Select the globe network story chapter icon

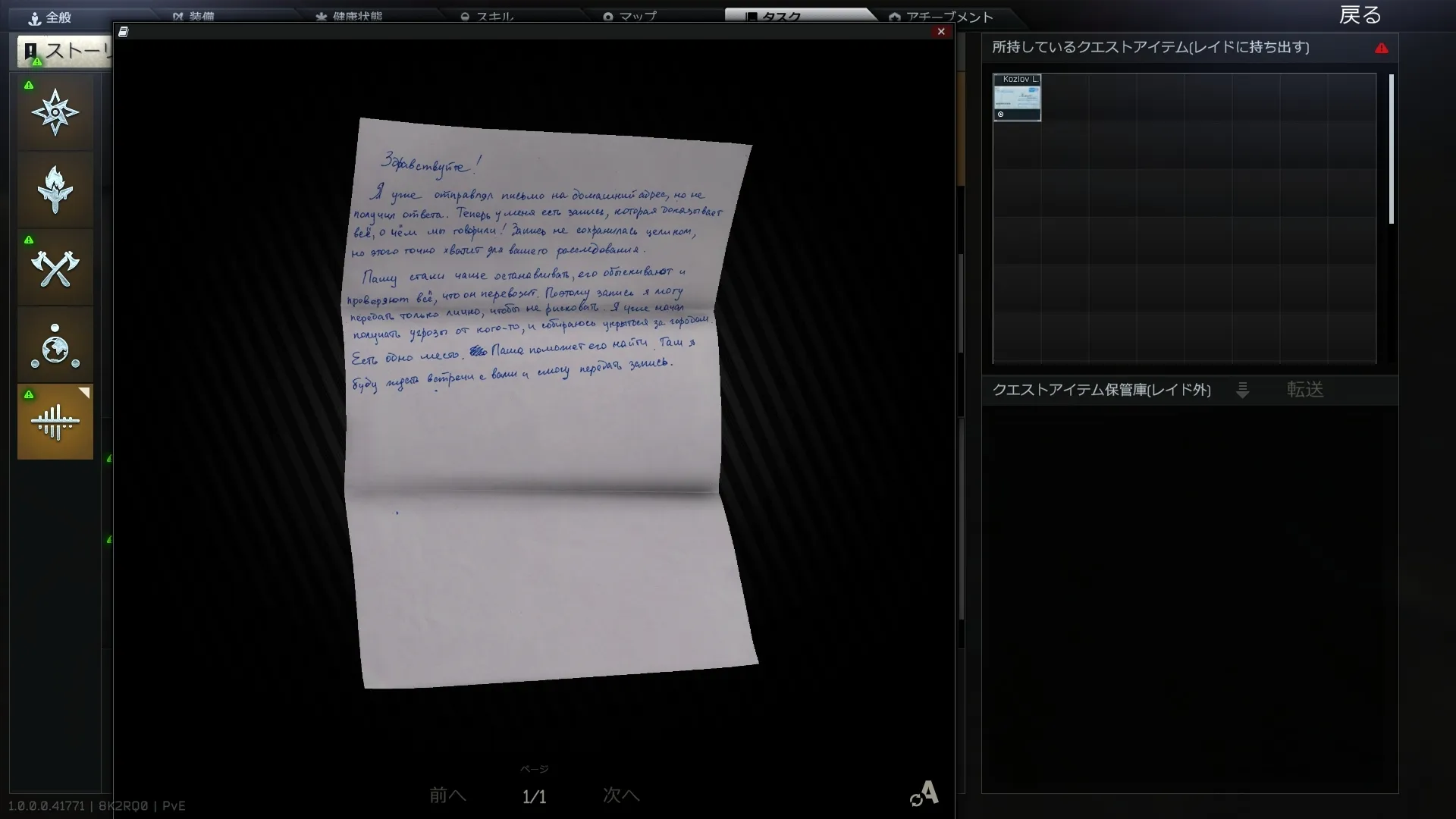(55, 346)
